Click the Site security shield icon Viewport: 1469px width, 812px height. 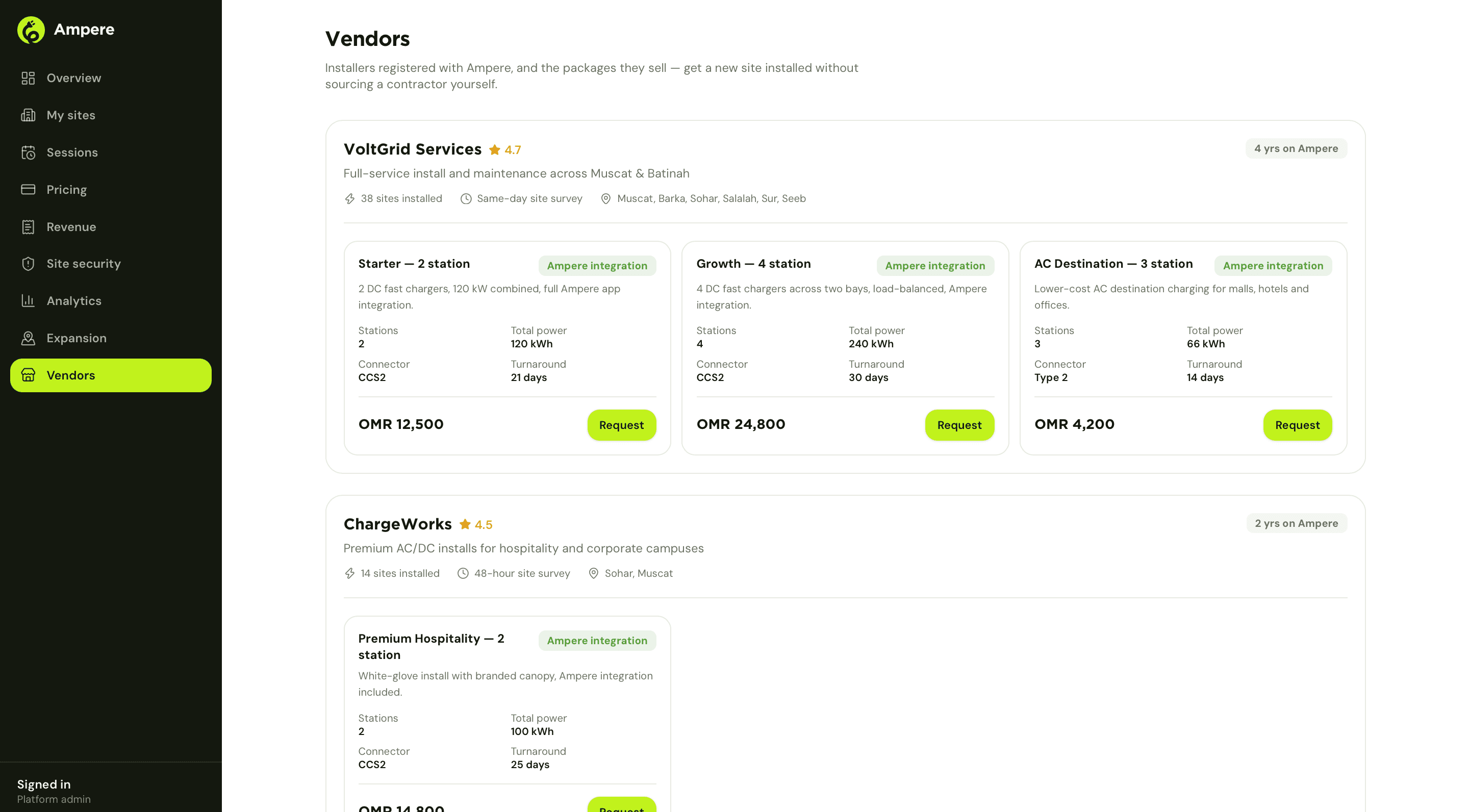28,264
